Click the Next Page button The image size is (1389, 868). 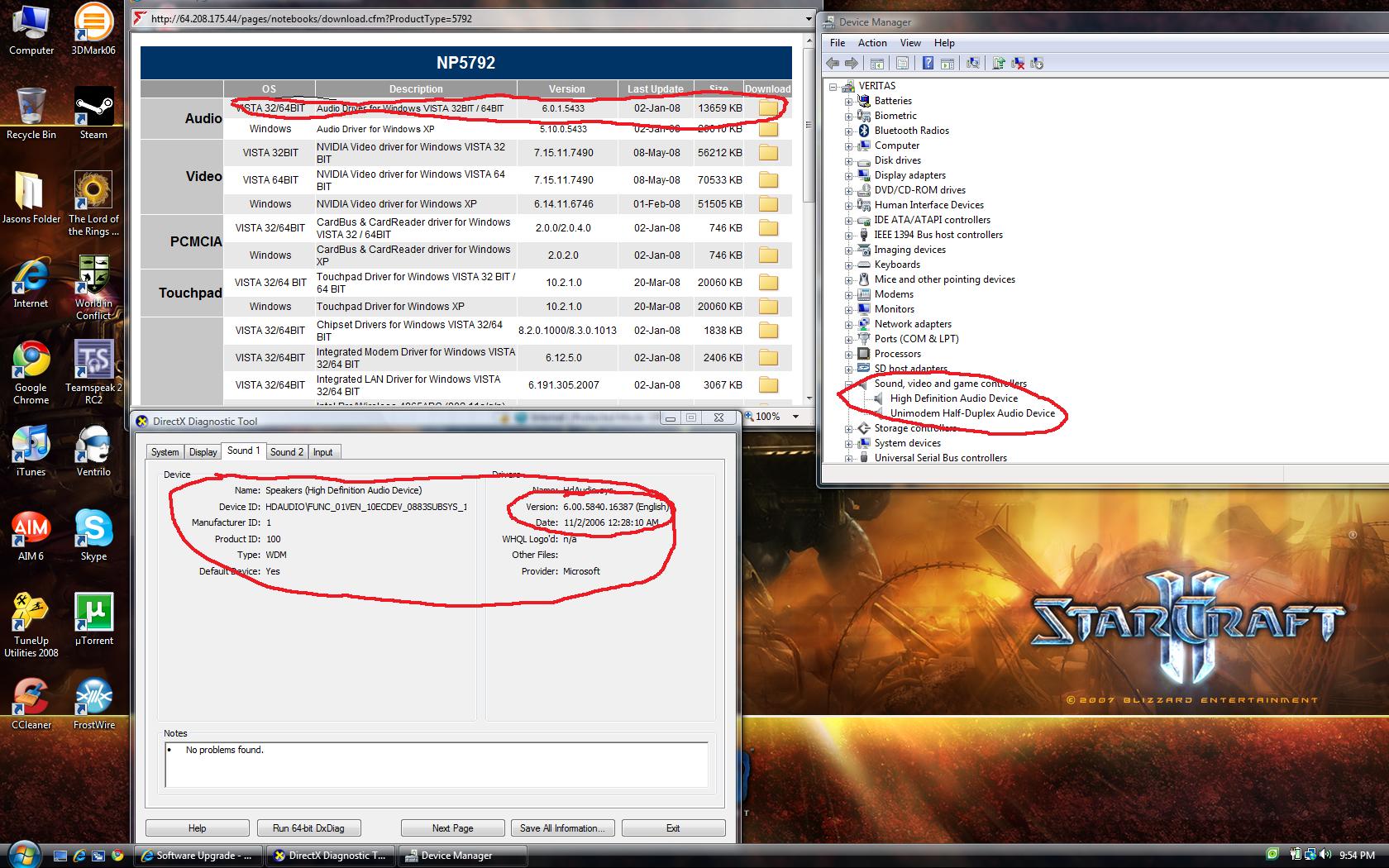[x=453, y=828]
